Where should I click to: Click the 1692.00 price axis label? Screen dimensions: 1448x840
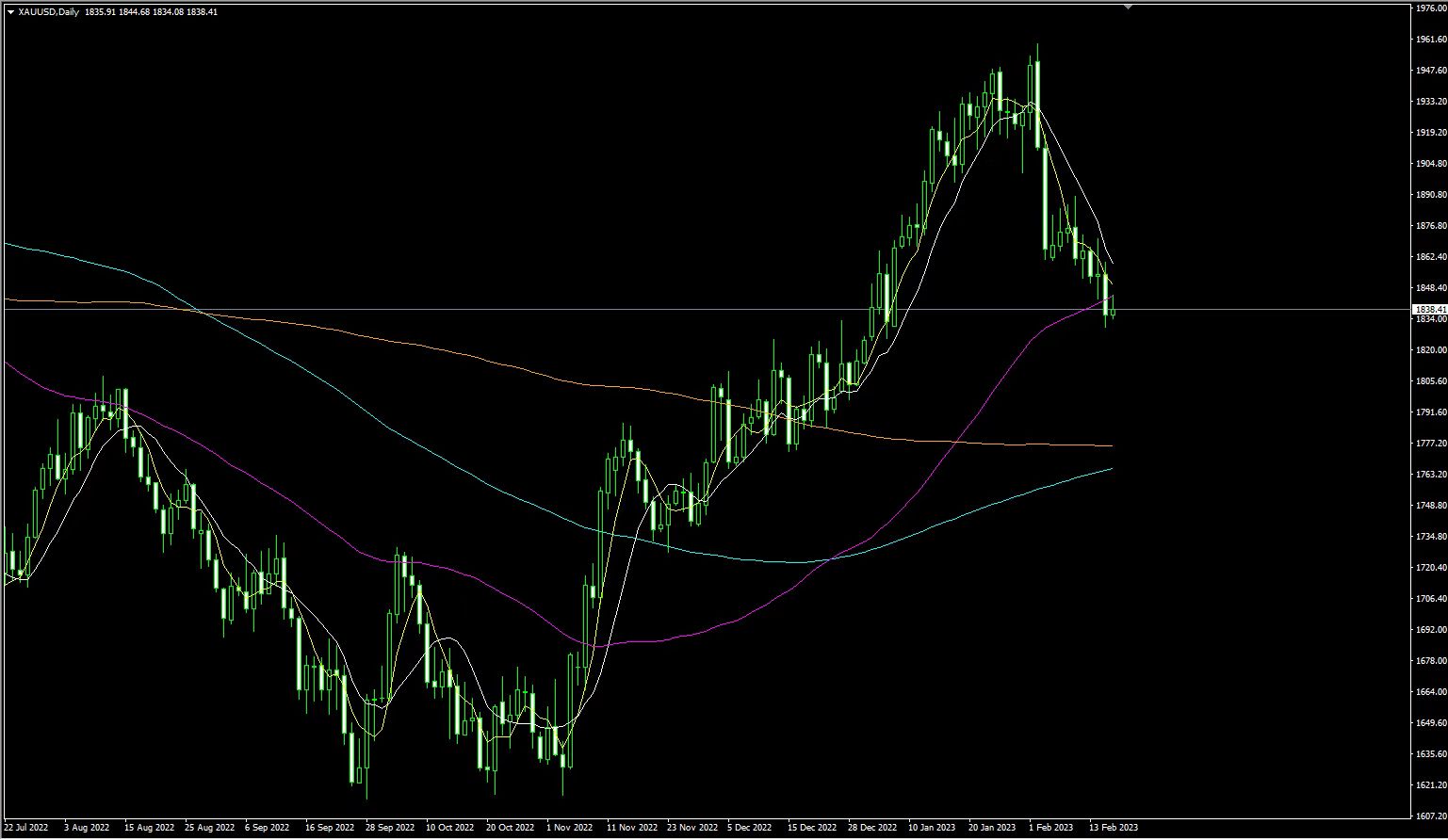point(1429,630)
